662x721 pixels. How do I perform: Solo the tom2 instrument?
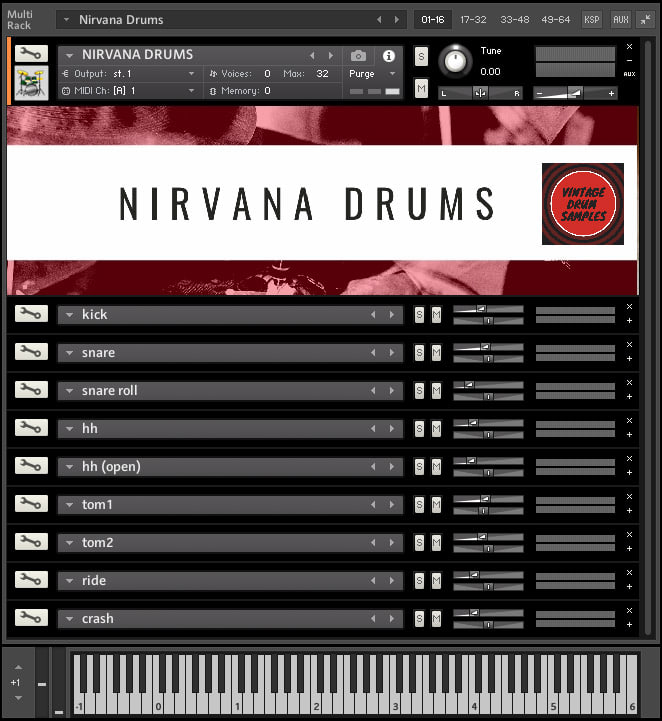(x=419, y=543)
